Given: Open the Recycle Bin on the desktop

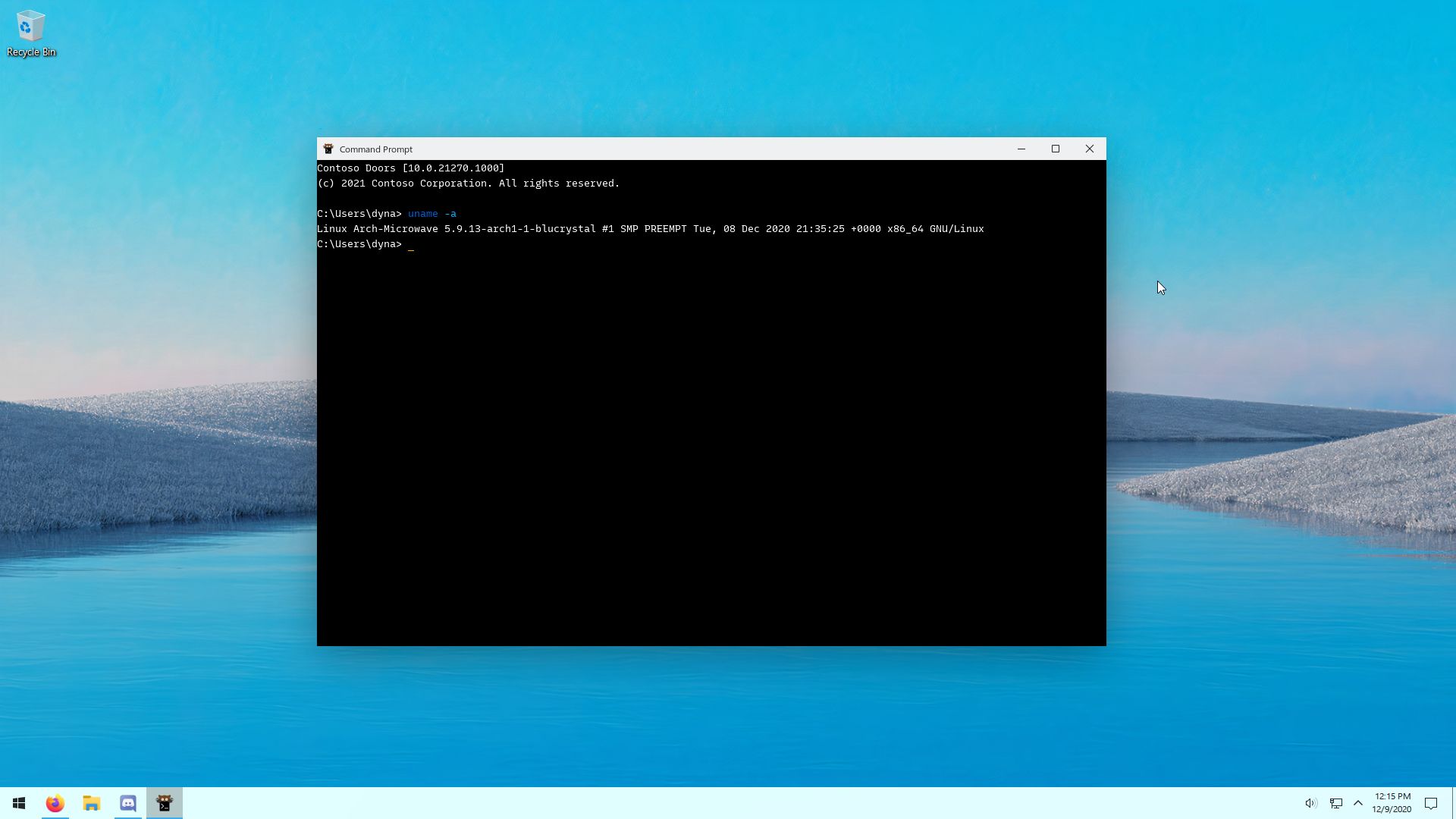Looking at the screenshot, I should tap(30, 30).
